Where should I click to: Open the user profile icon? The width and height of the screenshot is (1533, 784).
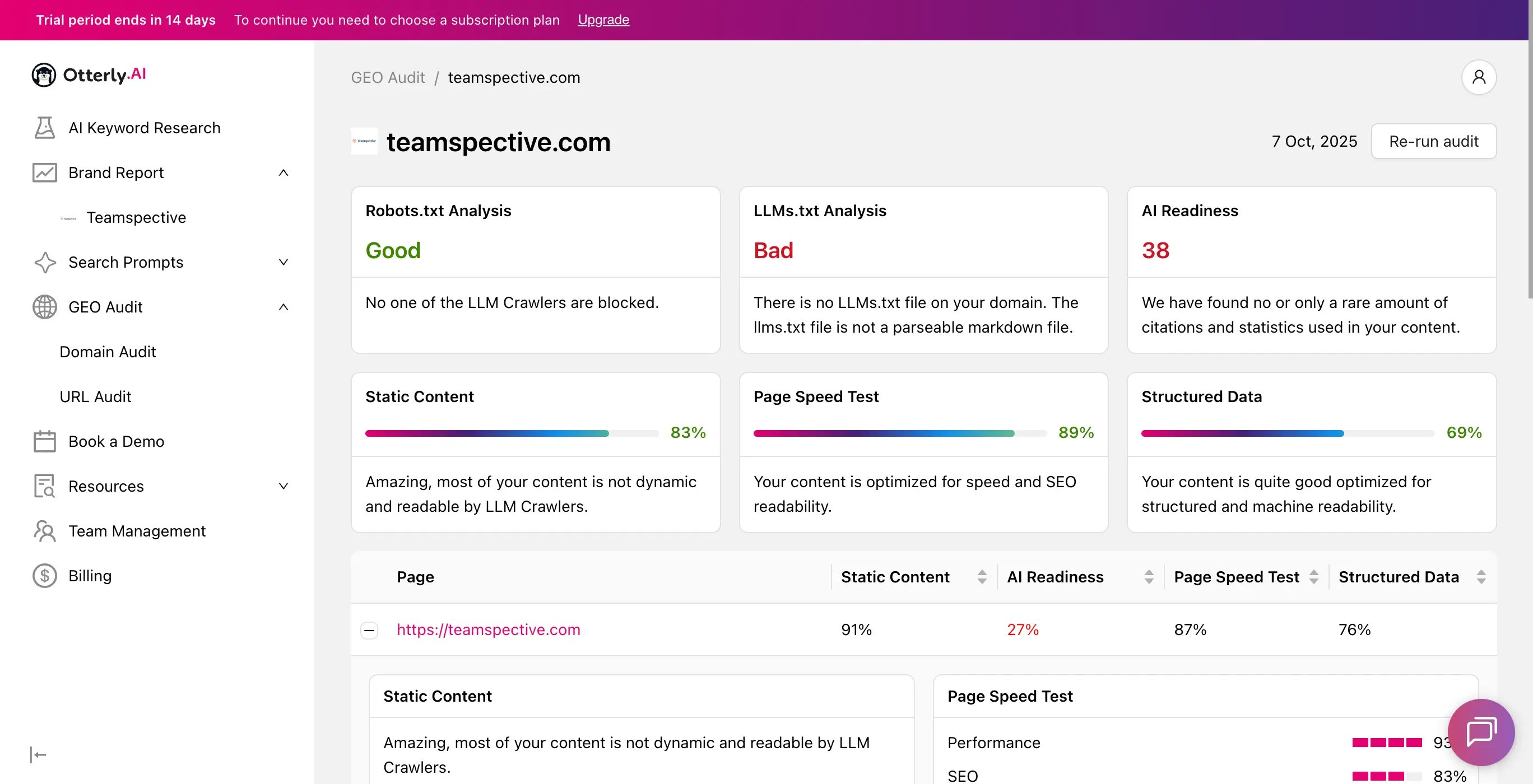[x=1478, y=77]
